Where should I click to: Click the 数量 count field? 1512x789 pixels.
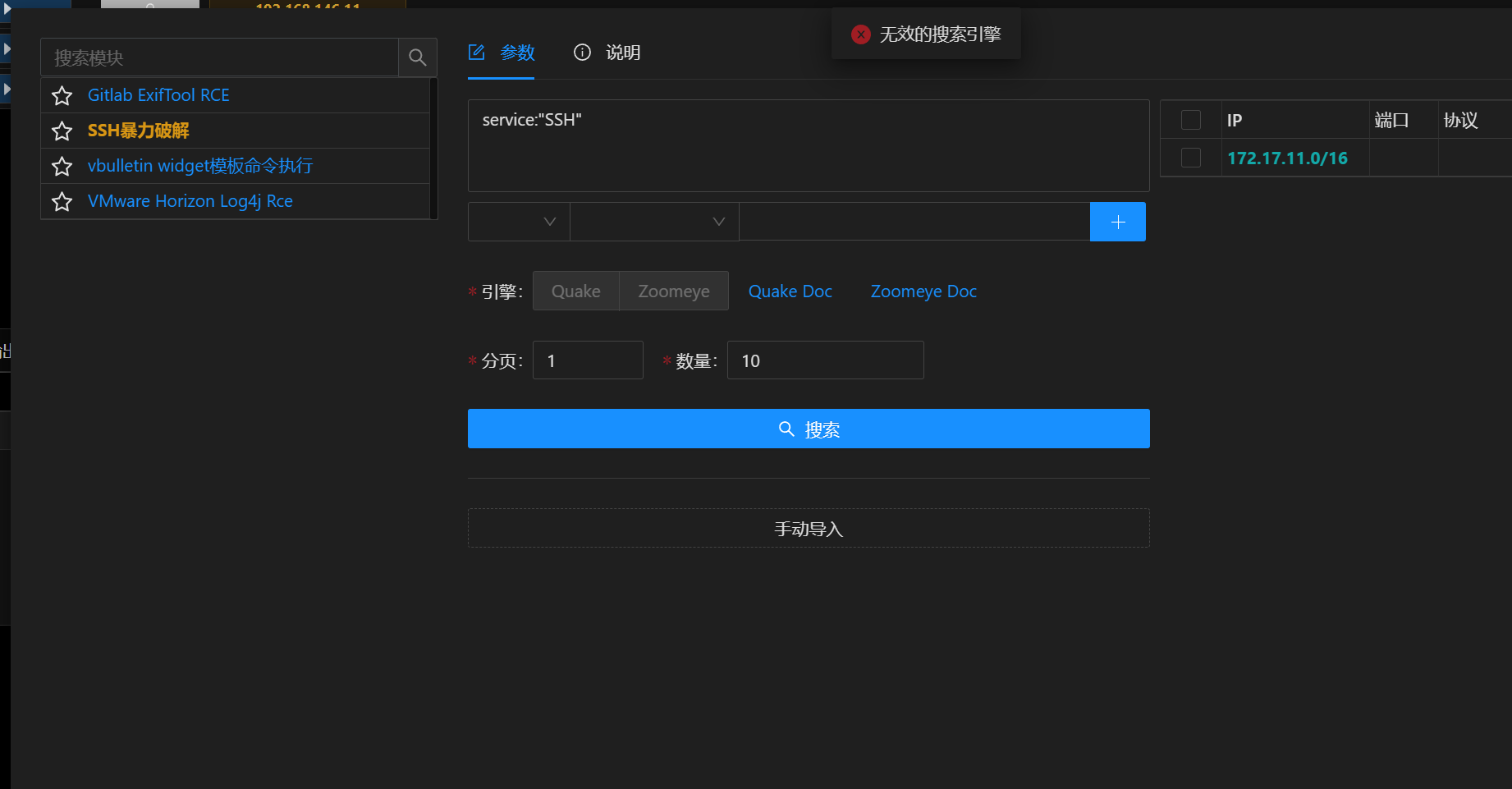pos(825,360)
